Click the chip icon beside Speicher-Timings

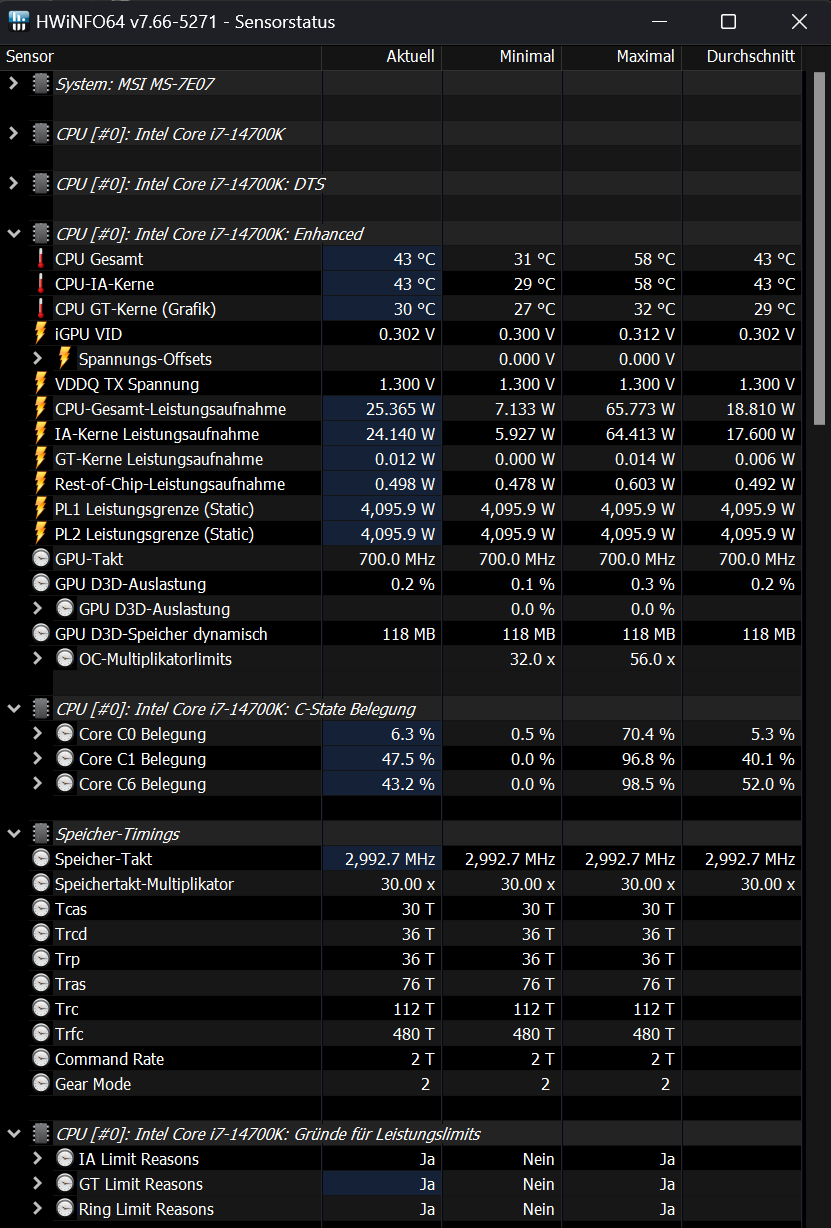(x=41, y=834)
